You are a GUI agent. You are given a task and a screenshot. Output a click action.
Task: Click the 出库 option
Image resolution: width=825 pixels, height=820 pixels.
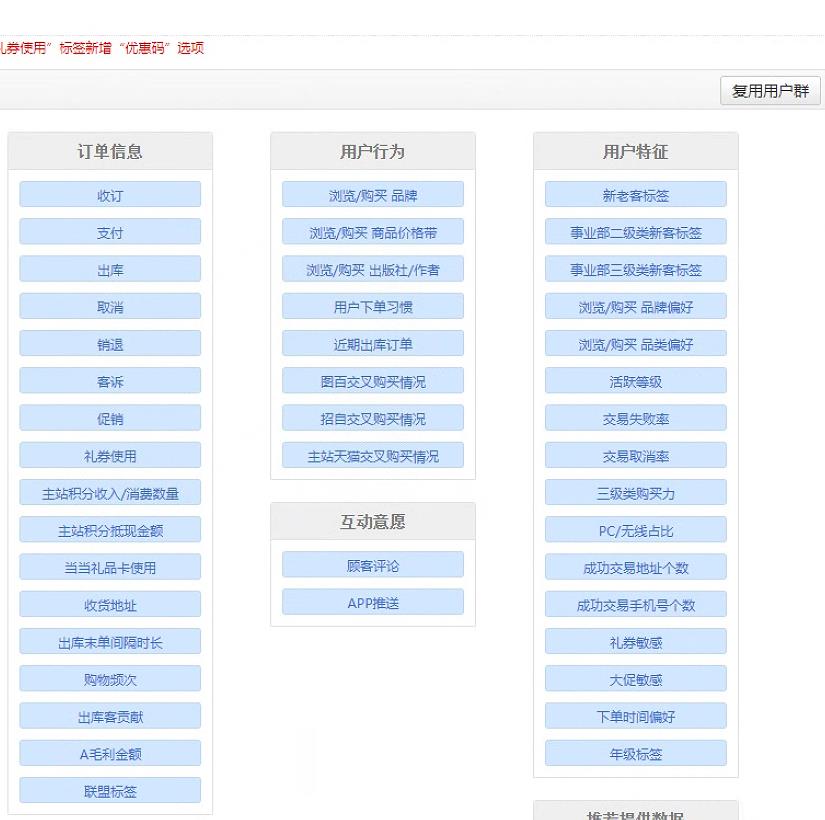click(x=109, y=268)
